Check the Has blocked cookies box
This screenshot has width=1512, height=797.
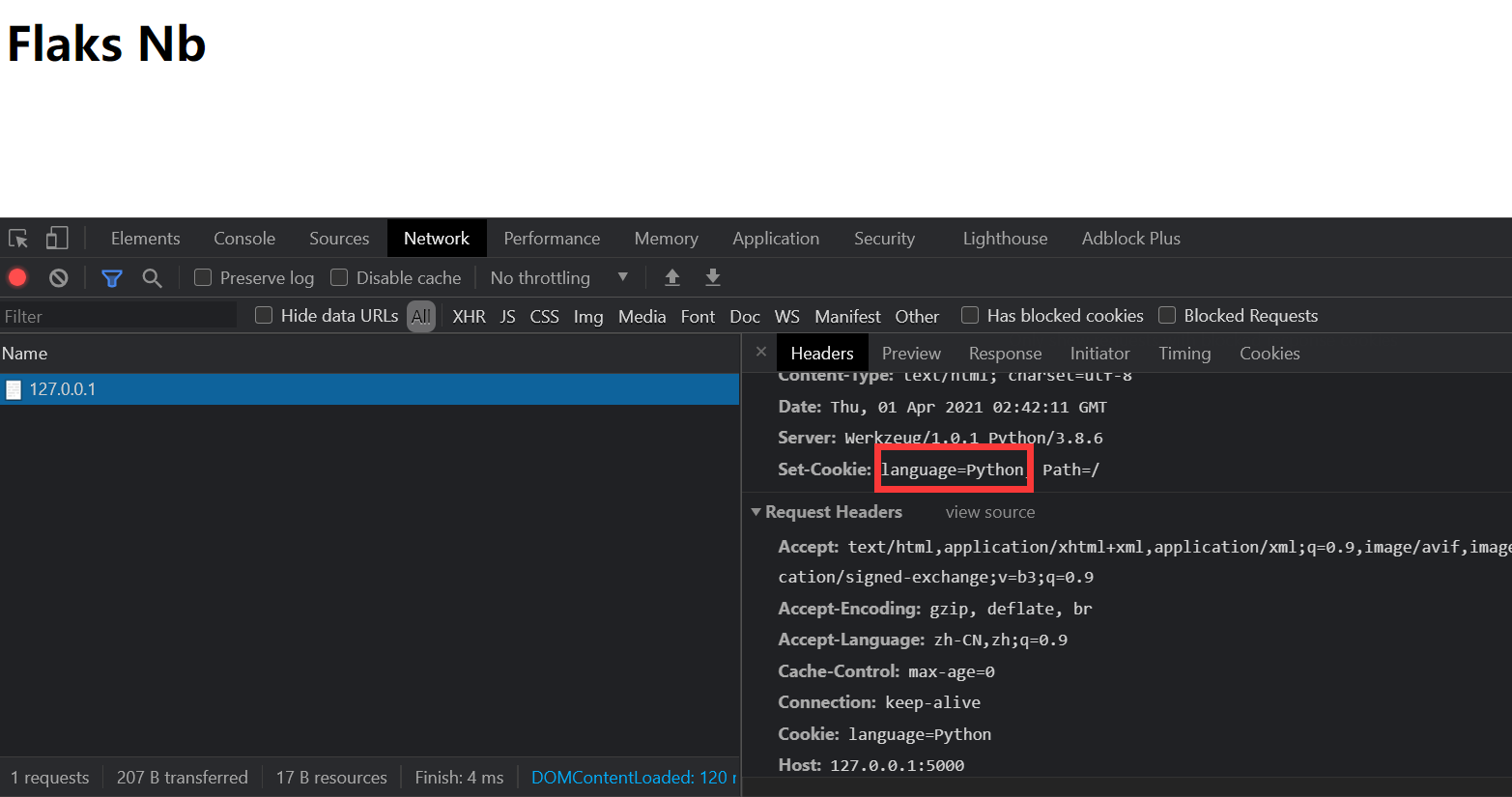(970, 315)
